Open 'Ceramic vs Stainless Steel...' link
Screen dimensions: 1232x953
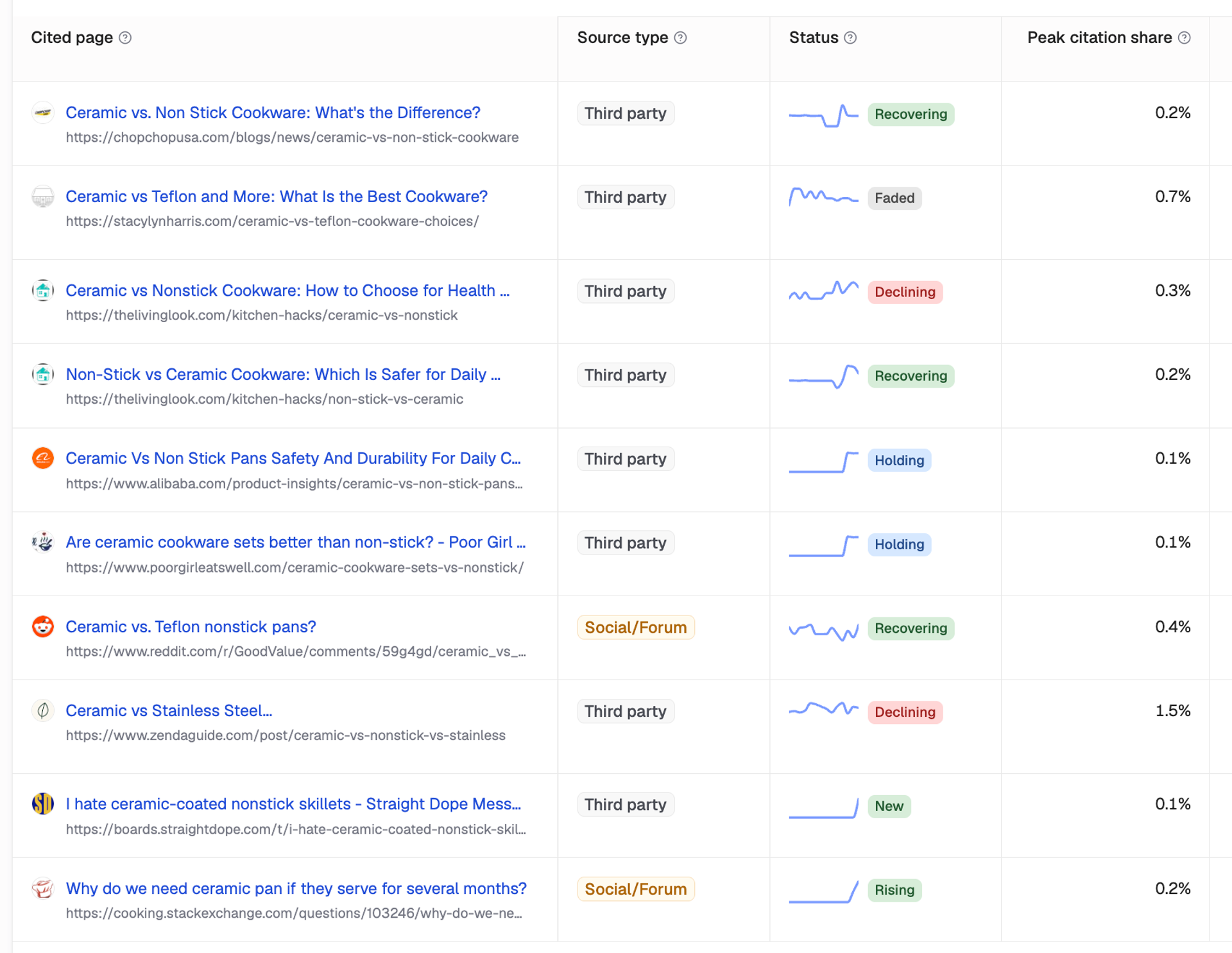click(169, 710)
